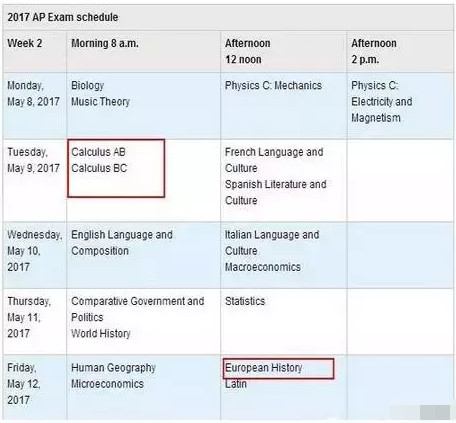Click the highlighted Calculus AB entry
The image size is (456, 423).
[x=98, y=152]
